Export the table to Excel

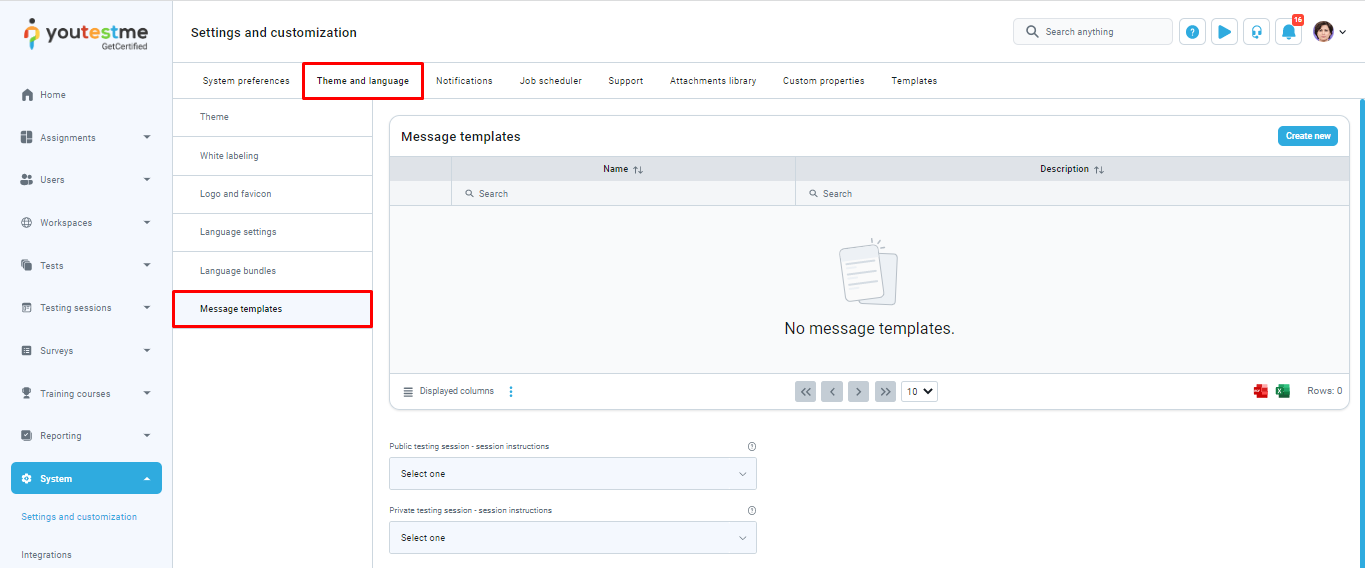(1283, 391)
